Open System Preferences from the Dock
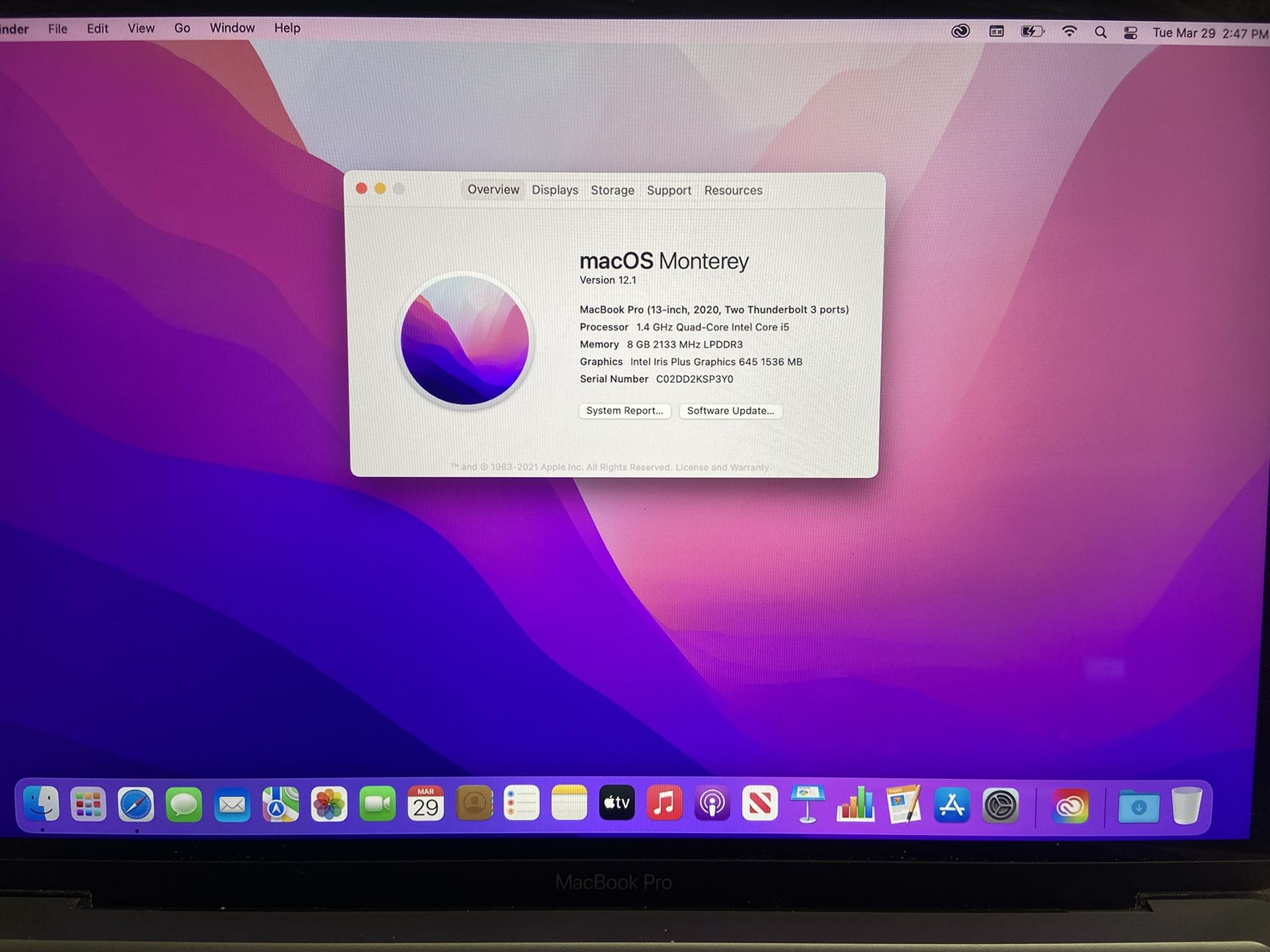Image resolution: width=1270 pixels, height=952 pixels. point(1000,805)
